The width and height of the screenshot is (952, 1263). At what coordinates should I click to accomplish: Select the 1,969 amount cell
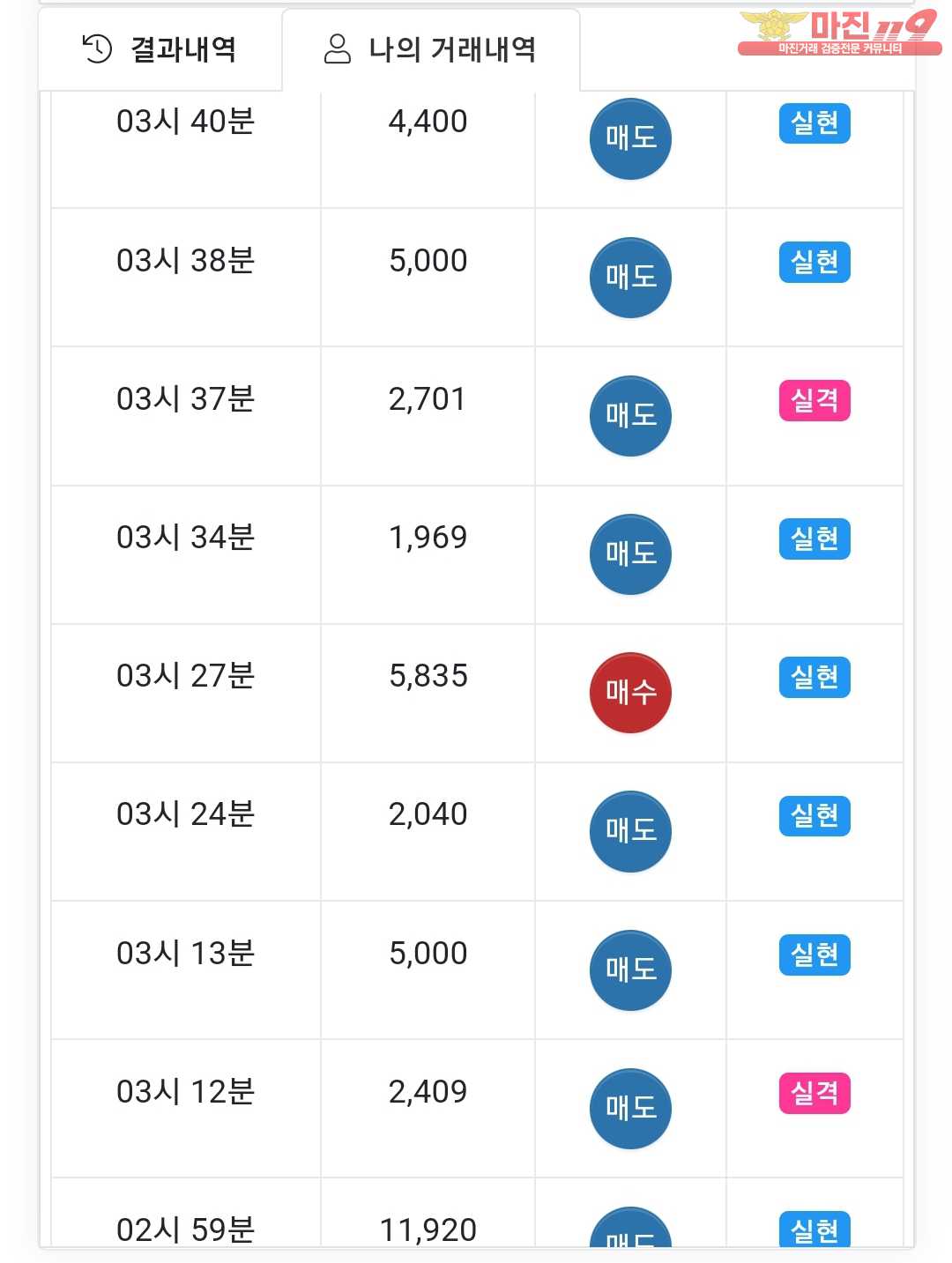click(428, 554)
